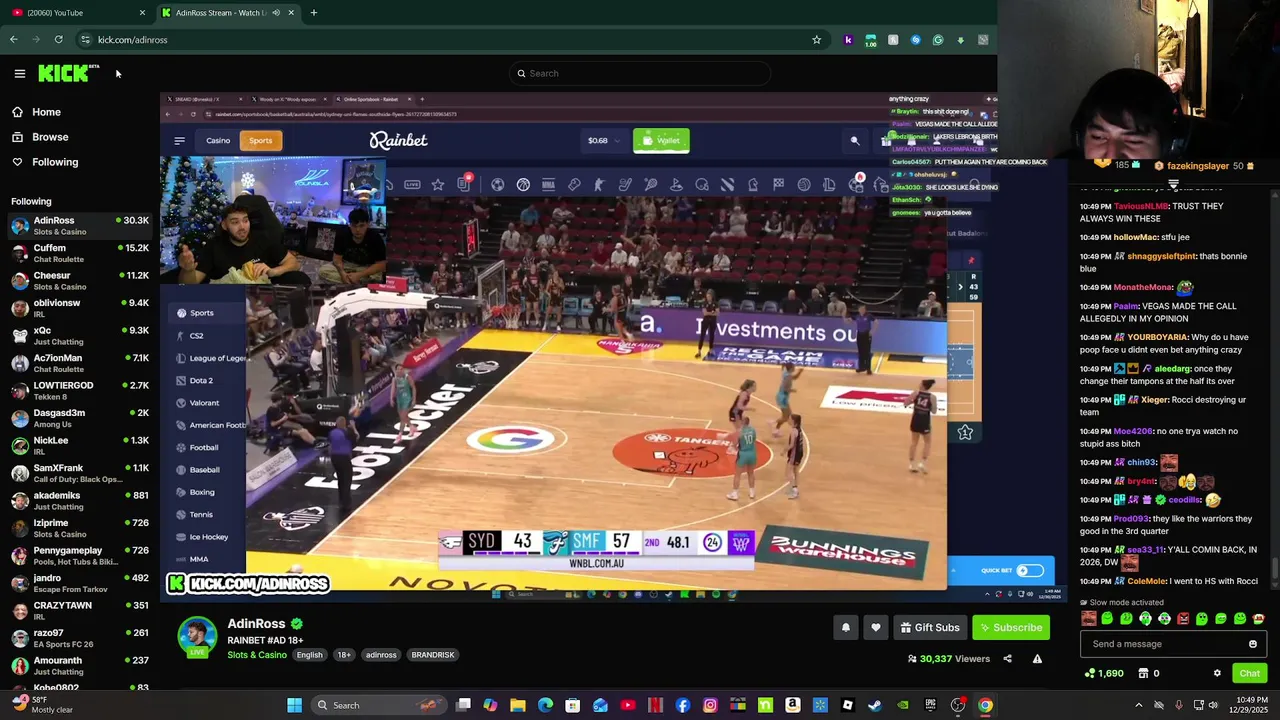
Task: Click the adinross tag
Action: point(381,655)
